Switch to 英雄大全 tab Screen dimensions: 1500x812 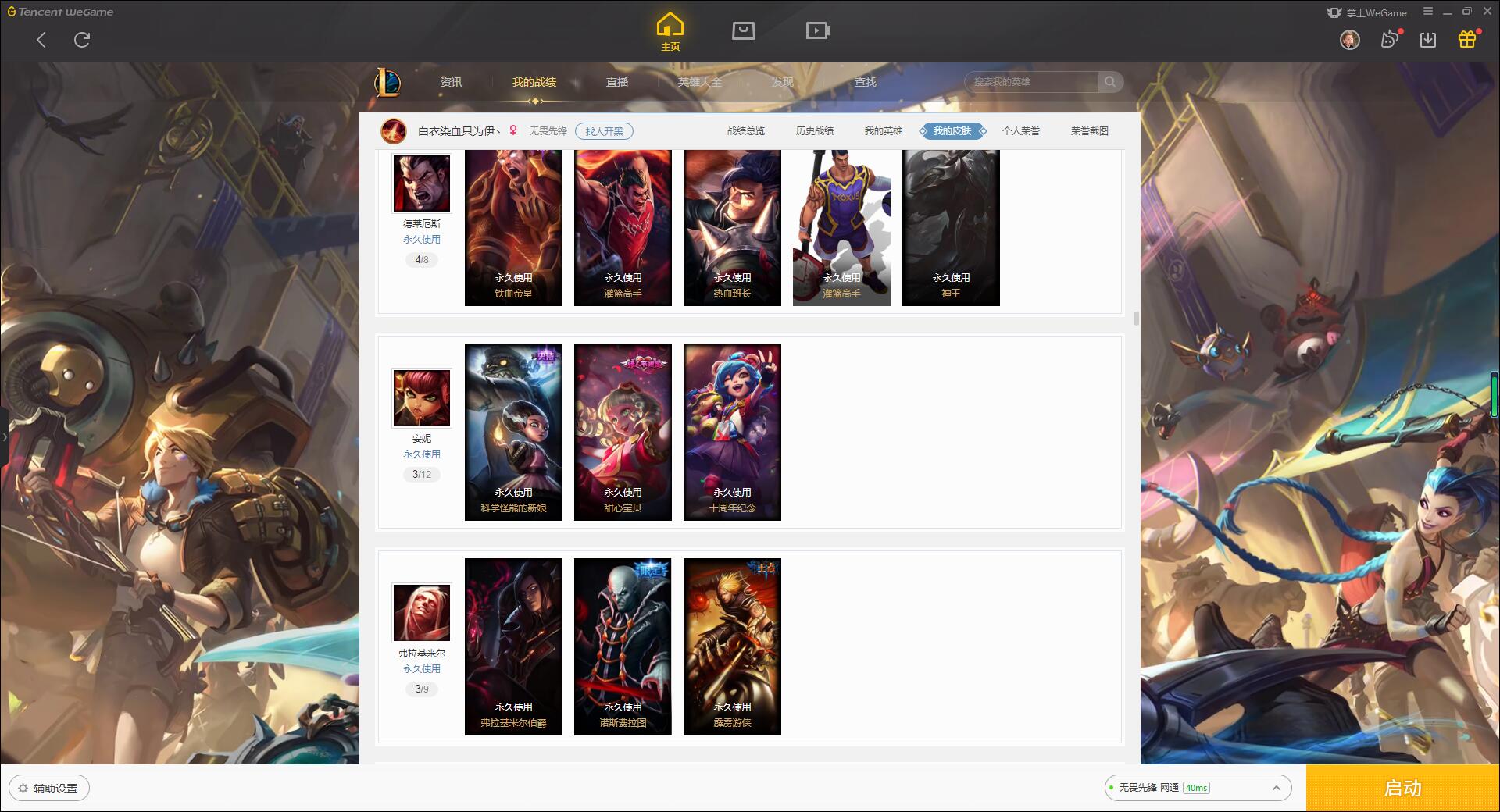pos(700,82)
